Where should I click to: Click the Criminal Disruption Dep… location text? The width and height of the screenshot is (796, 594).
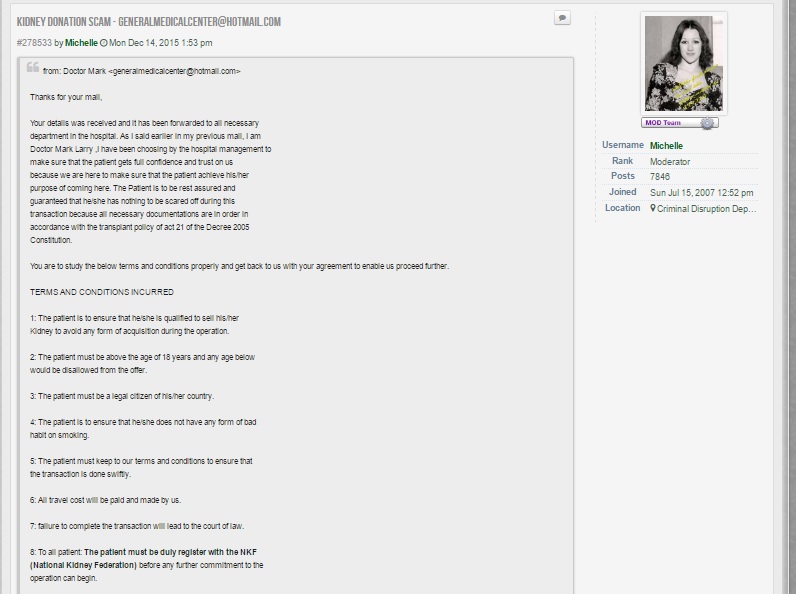point(707,208)
